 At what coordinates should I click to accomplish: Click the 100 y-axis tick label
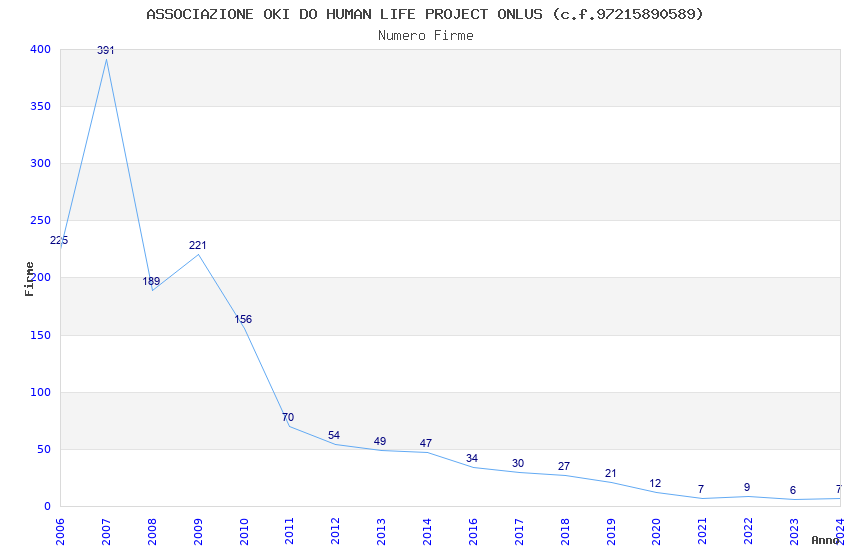click(41, 392)
